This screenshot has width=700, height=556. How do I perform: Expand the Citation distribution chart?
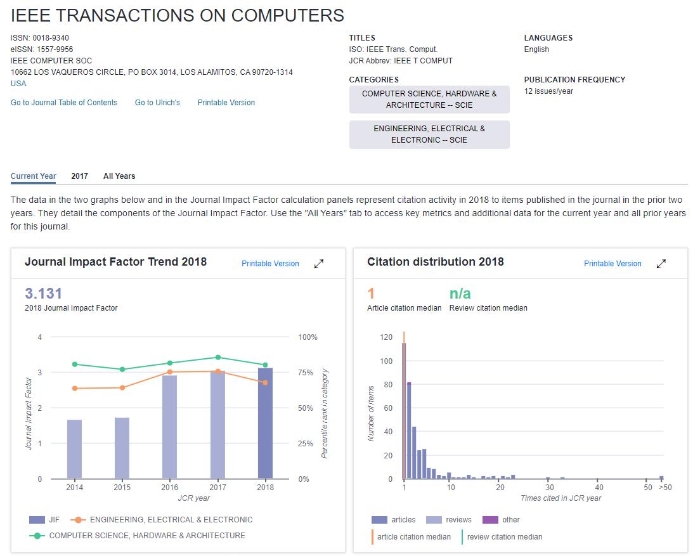pos(661,264)
